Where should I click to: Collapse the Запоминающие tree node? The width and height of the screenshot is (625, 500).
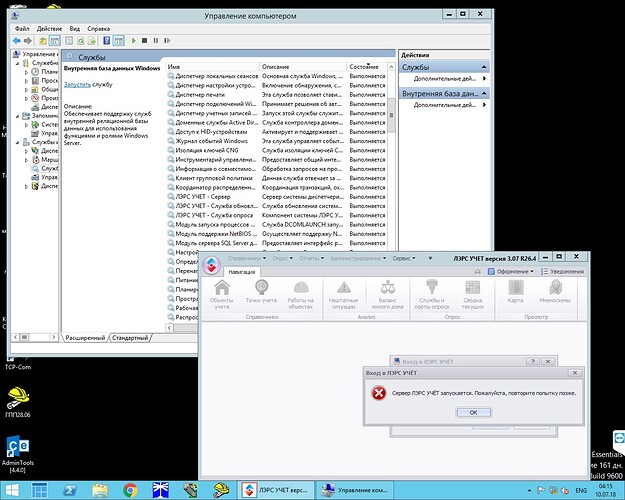coord(18,116)
